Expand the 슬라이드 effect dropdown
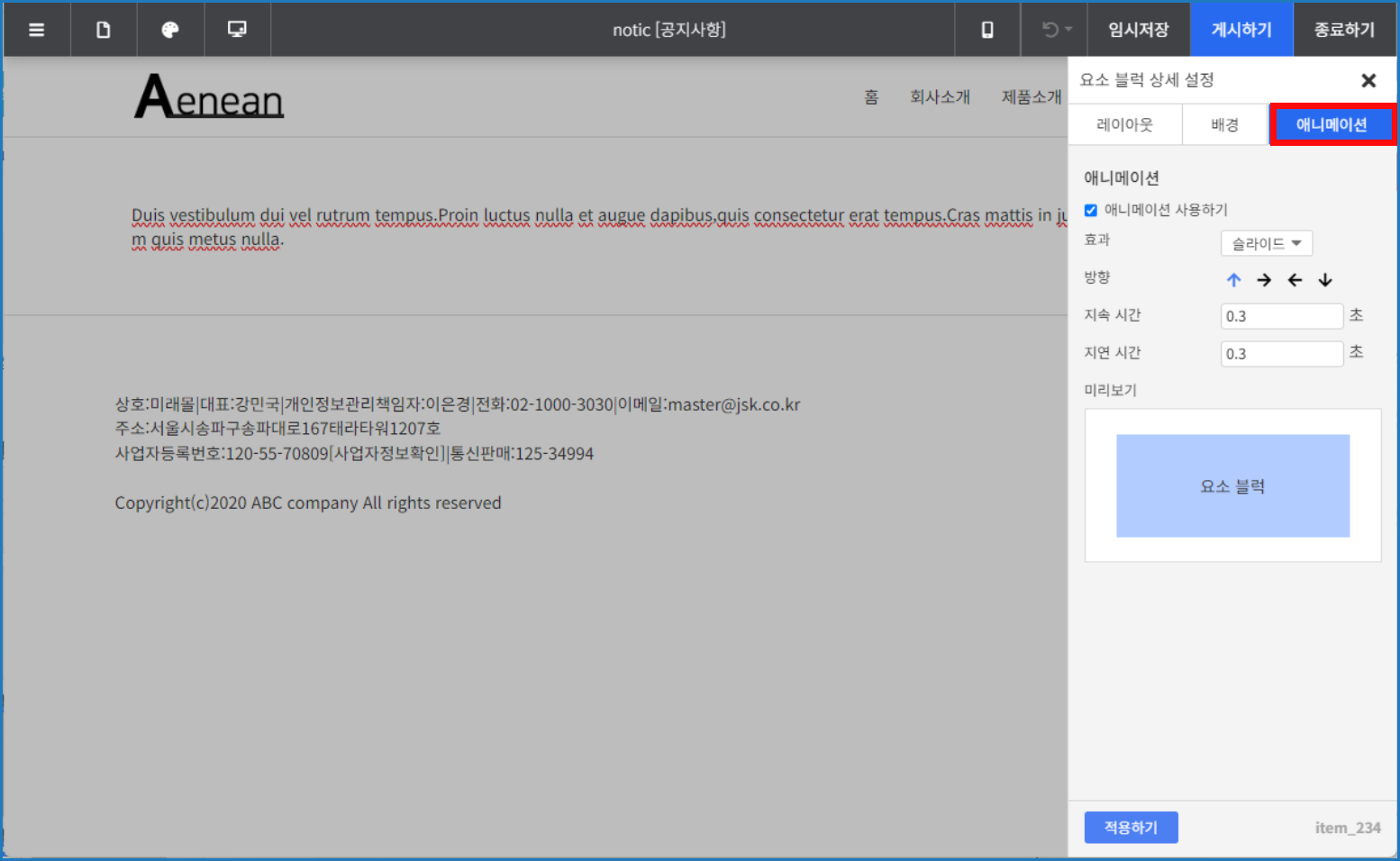Image resolution: width=1400 pixels, height=861 pixels. click(x=1266, y=243)
